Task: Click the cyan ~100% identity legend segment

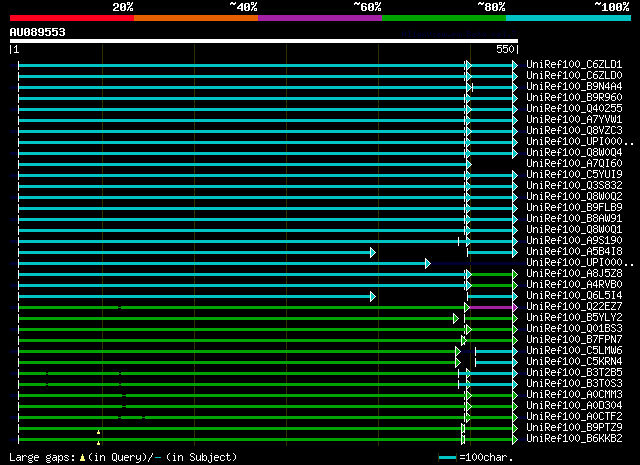Action: tap(569, 18)
